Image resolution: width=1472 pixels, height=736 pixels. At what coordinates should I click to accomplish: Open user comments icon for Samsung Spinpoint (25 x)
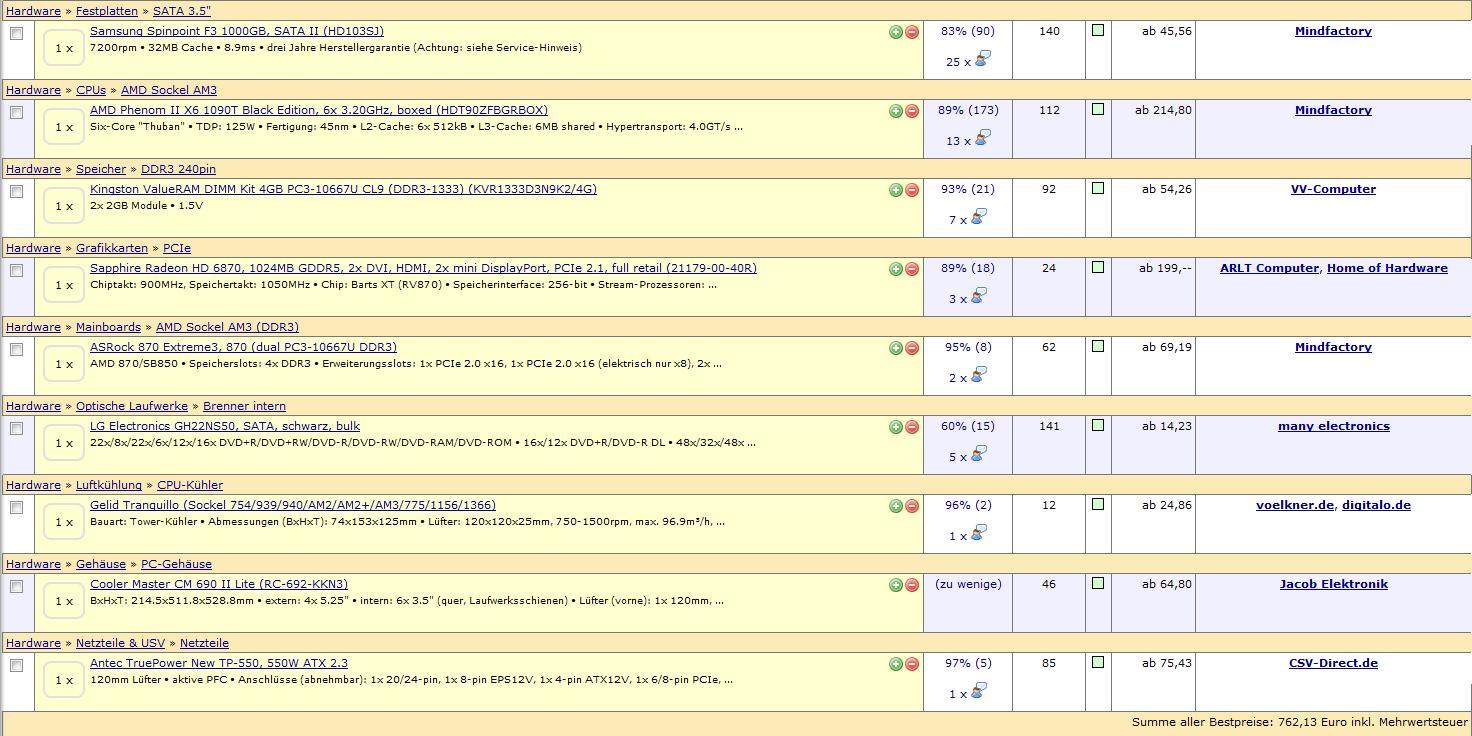982,59
